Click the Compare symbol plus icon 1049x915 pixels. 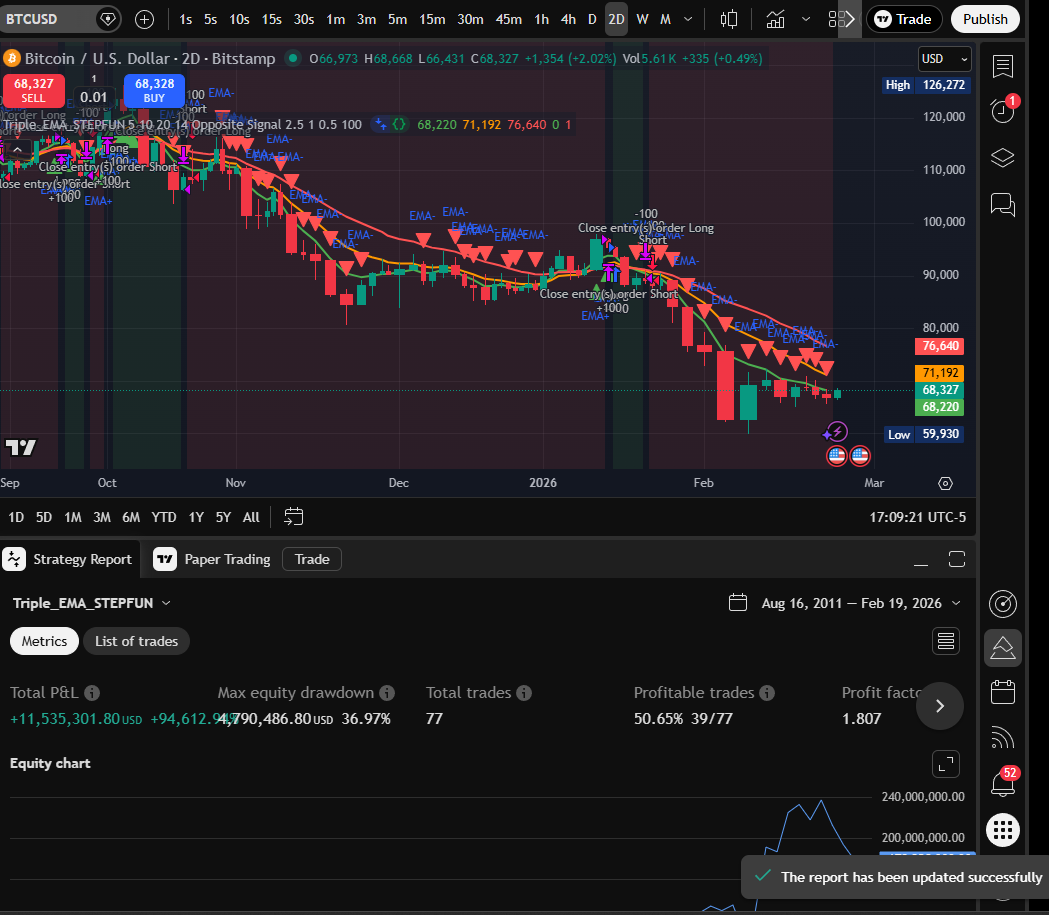tap(144, 19)
